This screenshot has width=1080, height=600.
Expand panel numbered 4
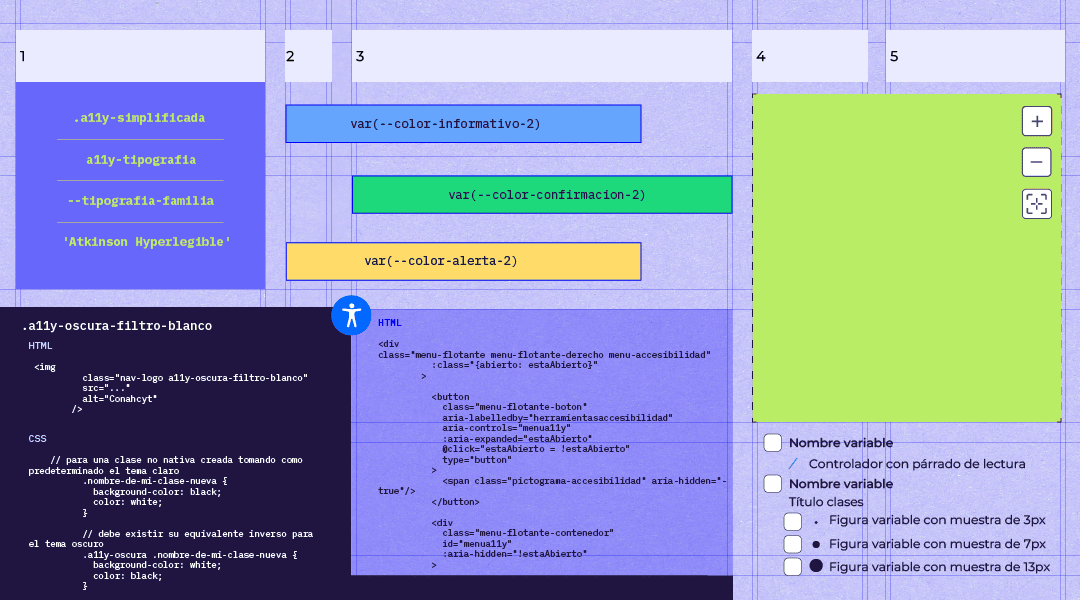click(x=809, y=56)
